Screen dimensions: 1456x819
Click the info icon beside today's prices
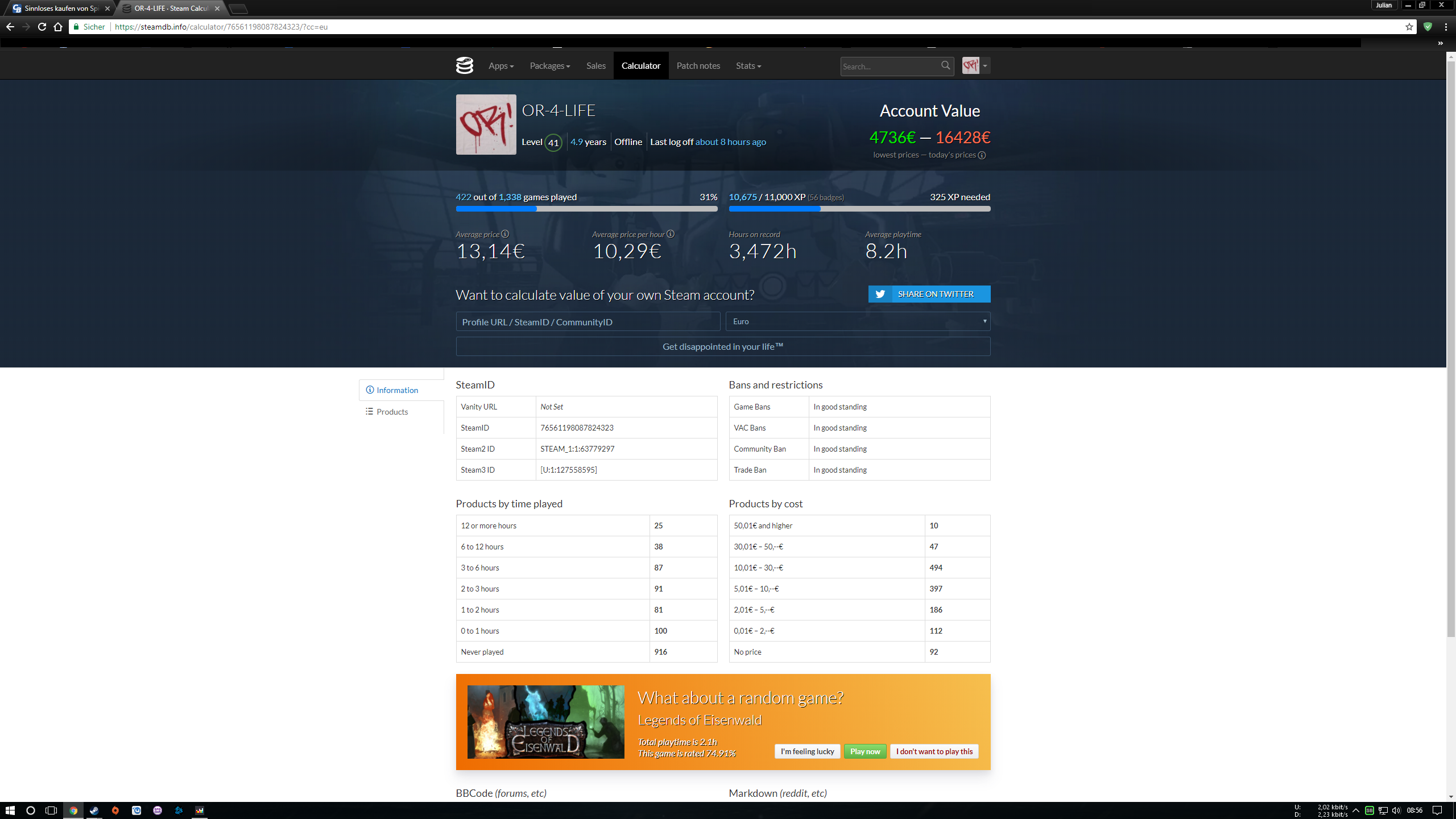point(982,155)
